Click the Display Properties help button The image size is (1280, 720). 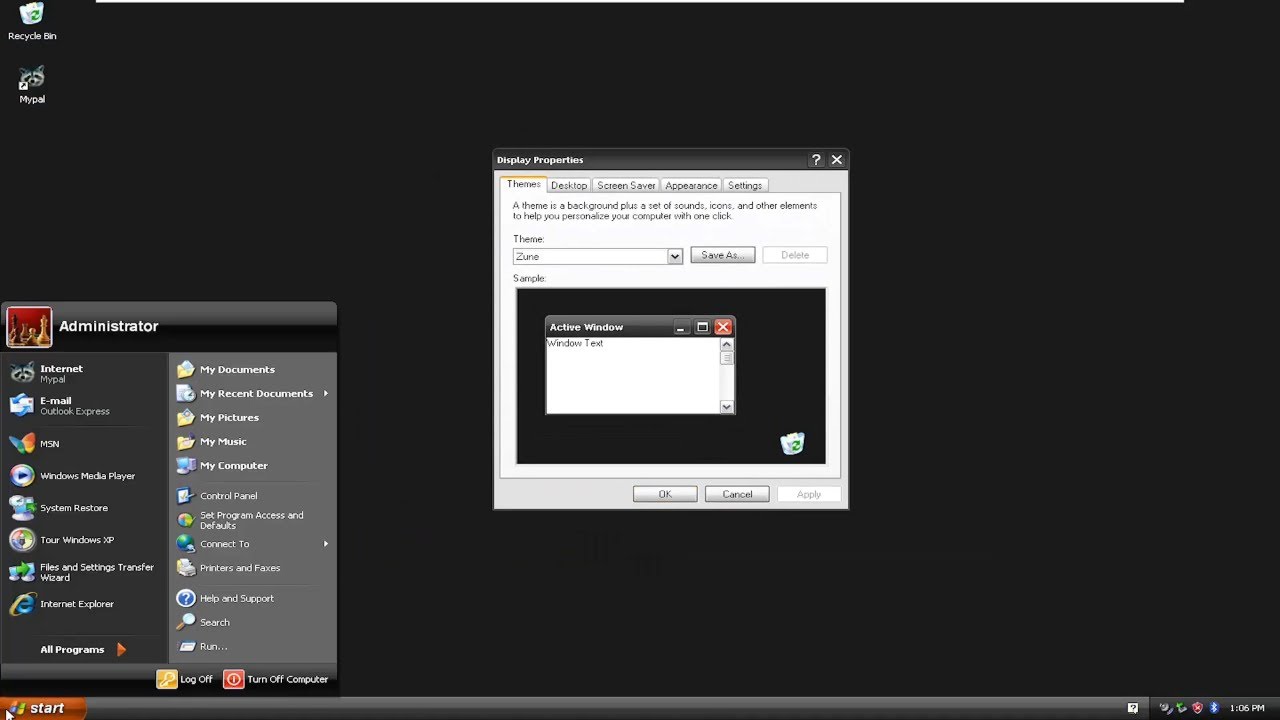(816, 160)
